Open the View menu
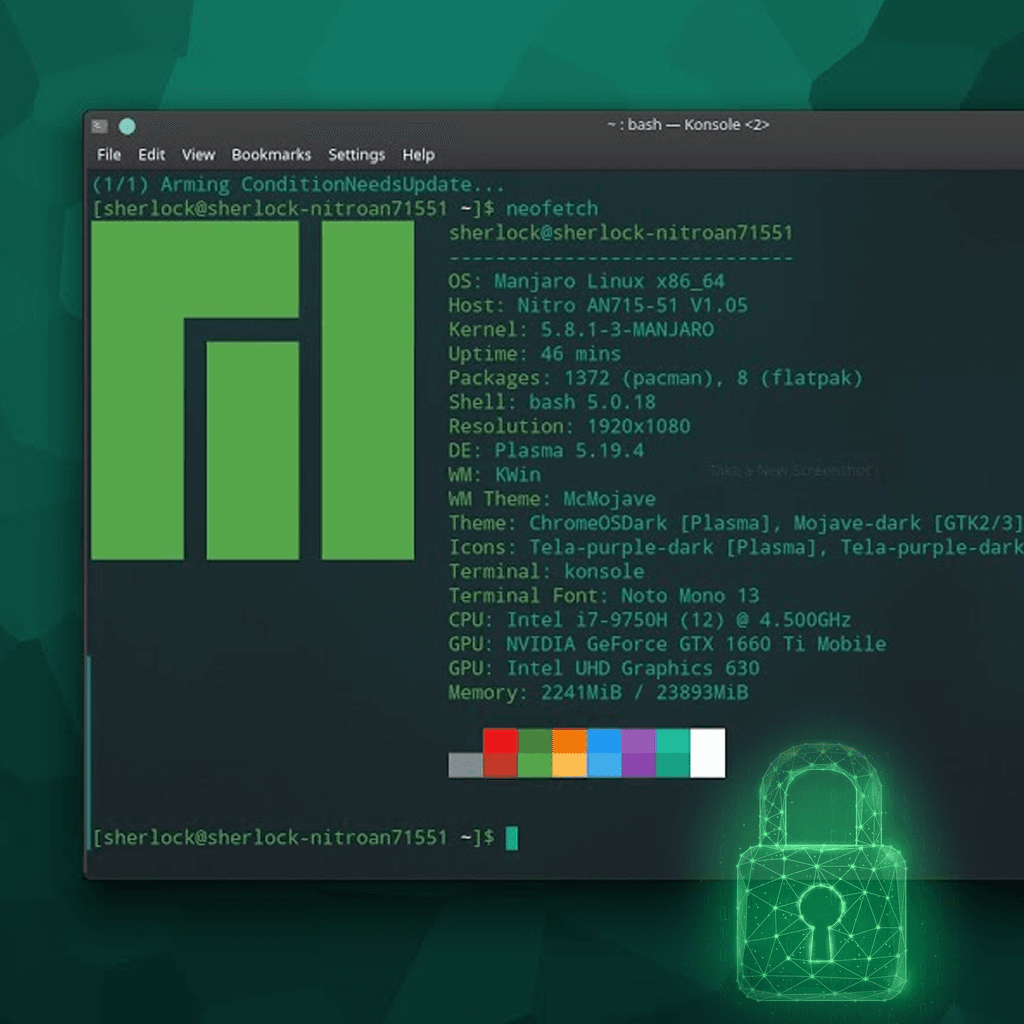 tap(198, 155)
